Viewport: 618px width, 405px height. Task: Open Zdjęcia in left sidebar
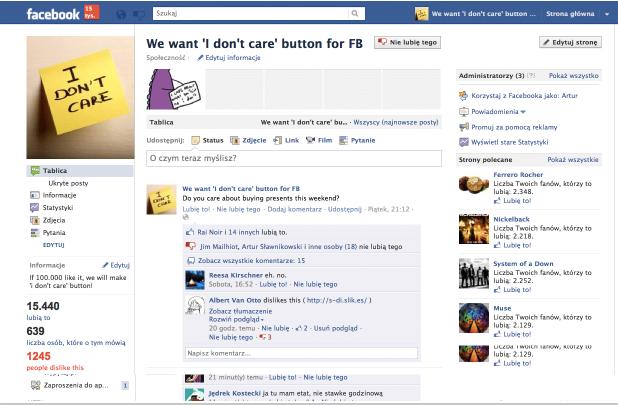coord(48,220)
